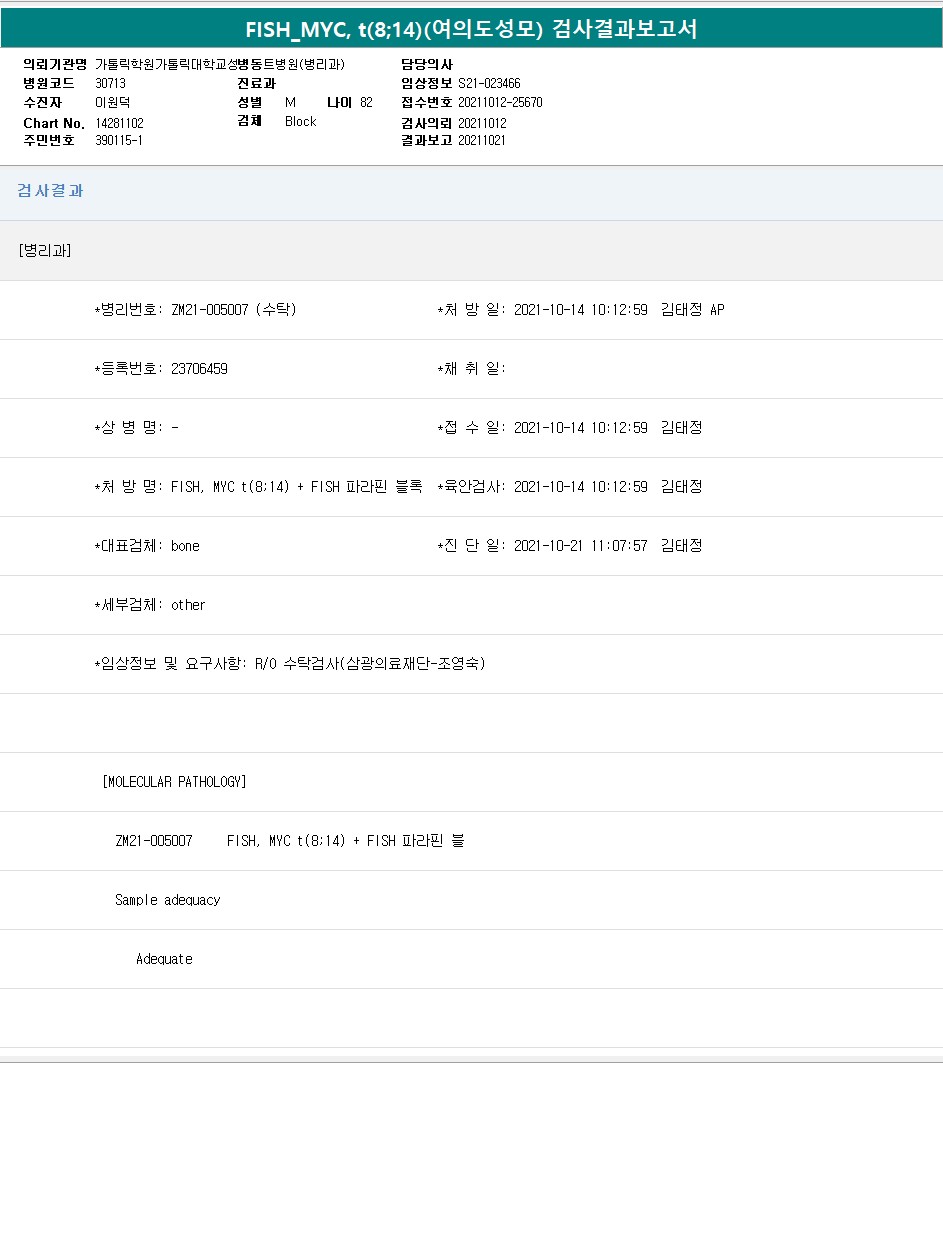
Task: Select test request date 20211012
Action: [482, 123]
